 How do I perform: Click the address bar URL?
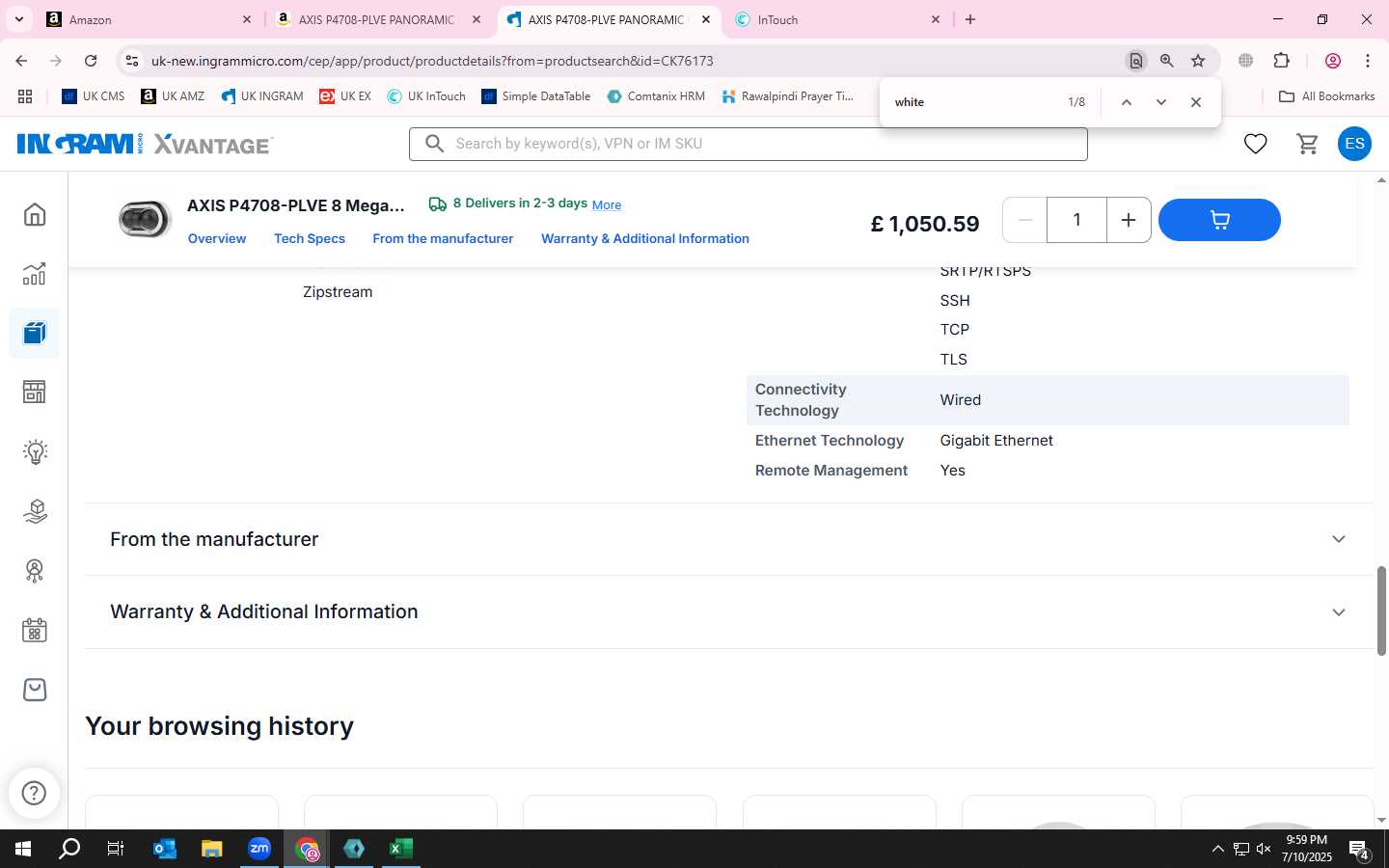[432, 61]
